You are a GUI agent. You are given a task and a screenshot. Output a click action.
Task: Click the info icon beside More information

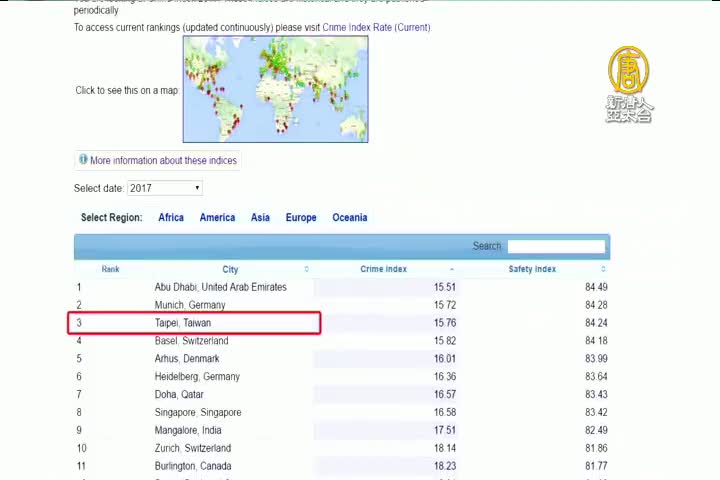[83, 160]
